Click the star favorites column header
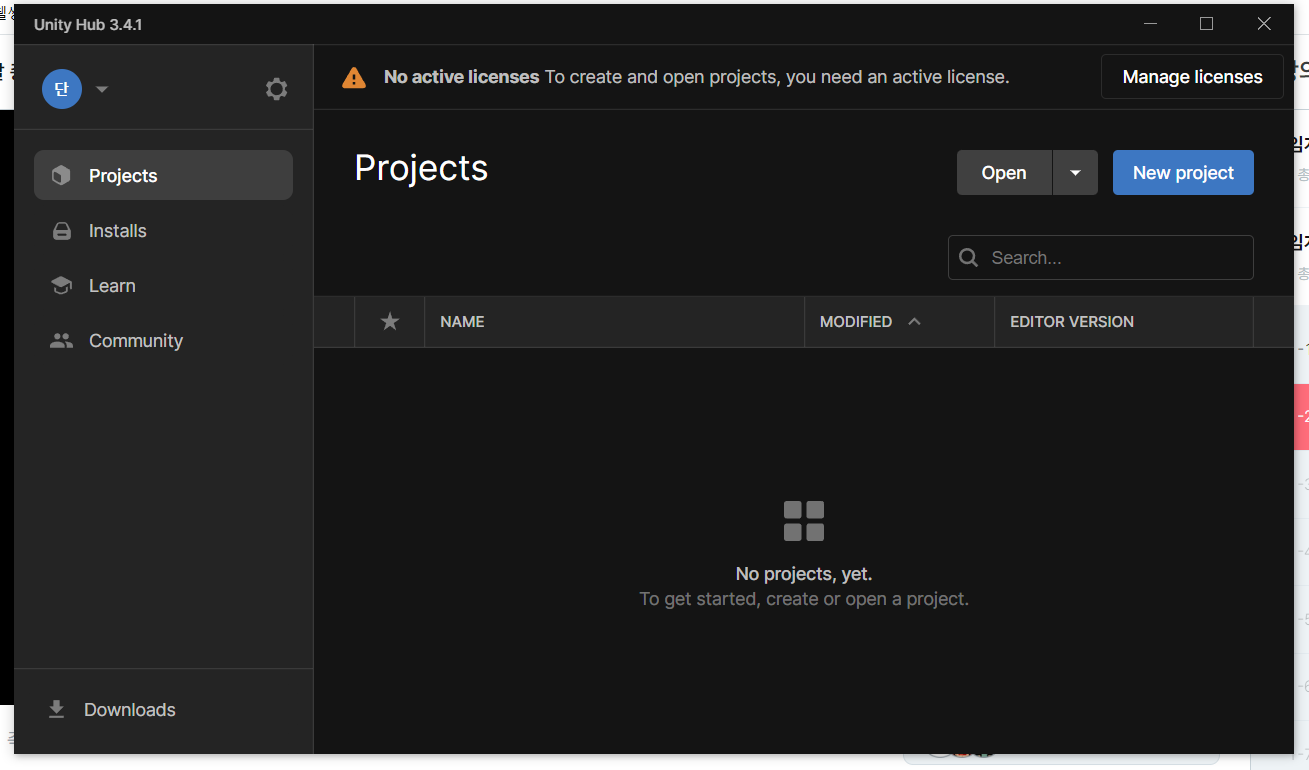The image size is (1309, 770). pyautogui.click(x=390, y=321)
